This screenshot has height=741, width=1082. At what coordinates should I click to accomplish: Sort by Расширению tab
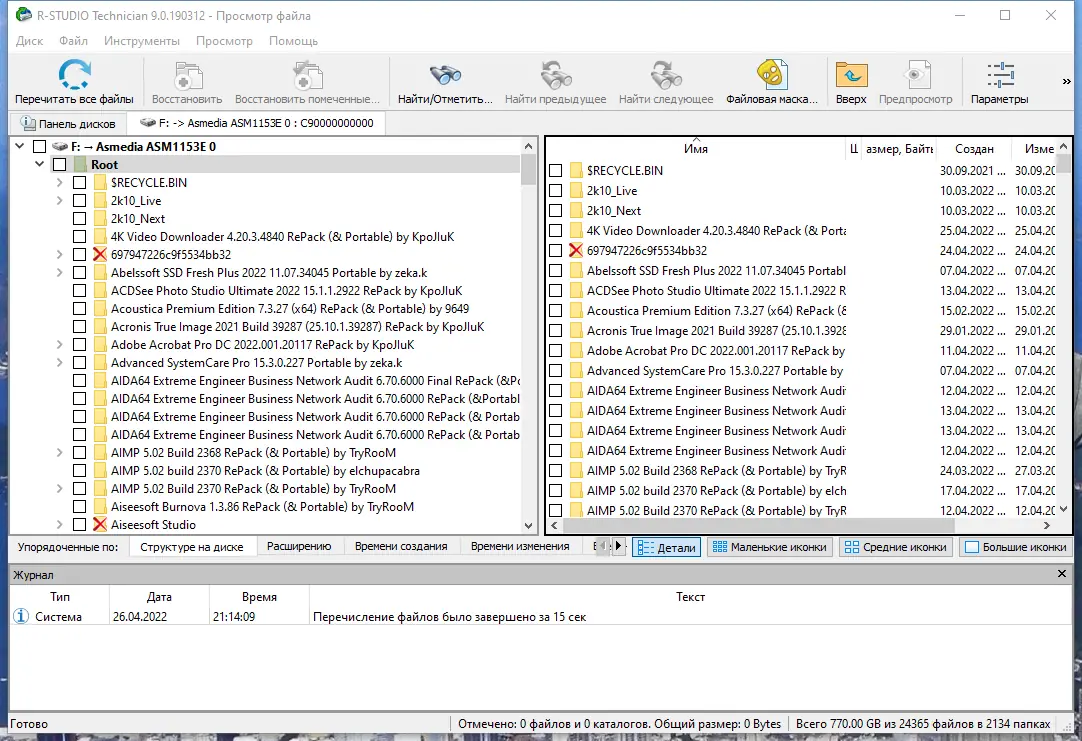coord(299,546)
